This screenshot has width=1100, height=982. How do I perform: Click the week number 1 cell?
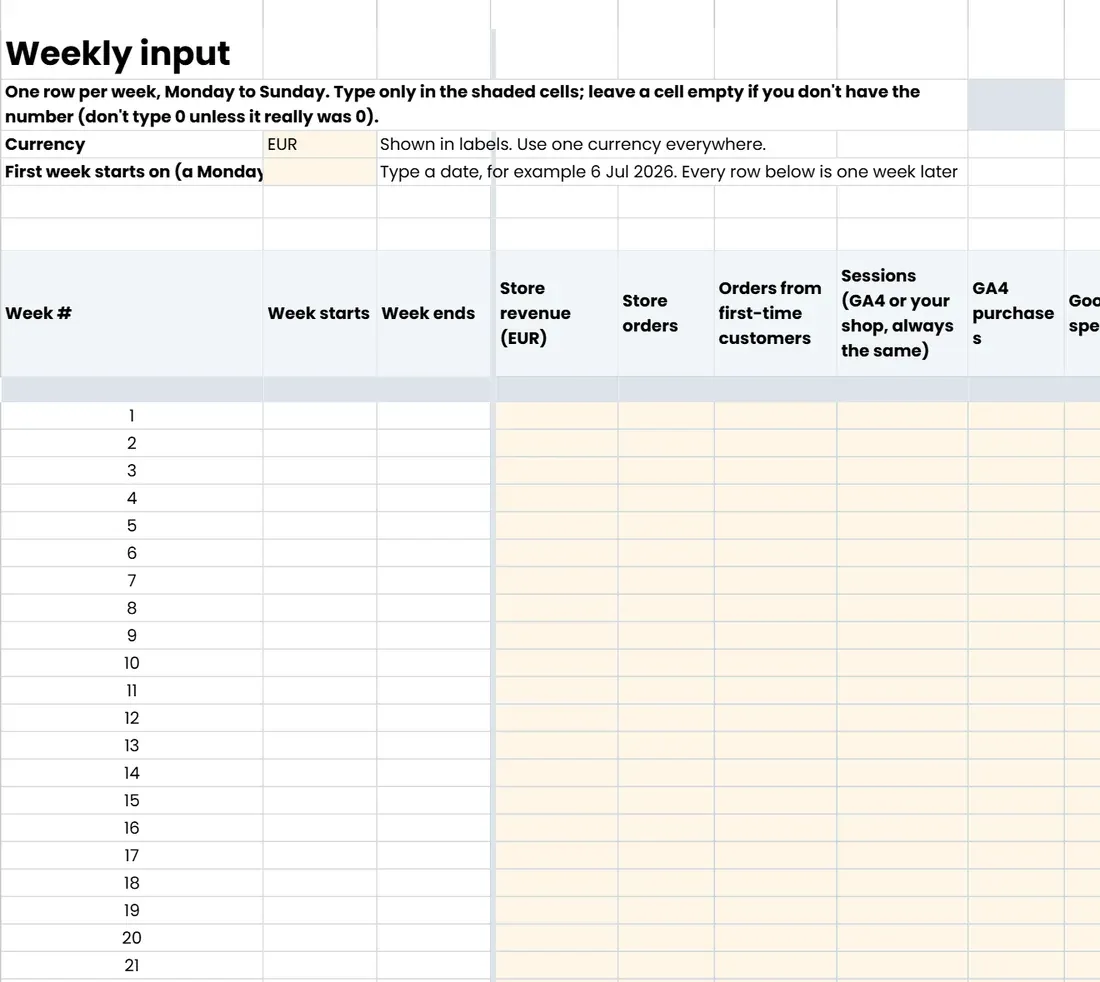(132, 416)
